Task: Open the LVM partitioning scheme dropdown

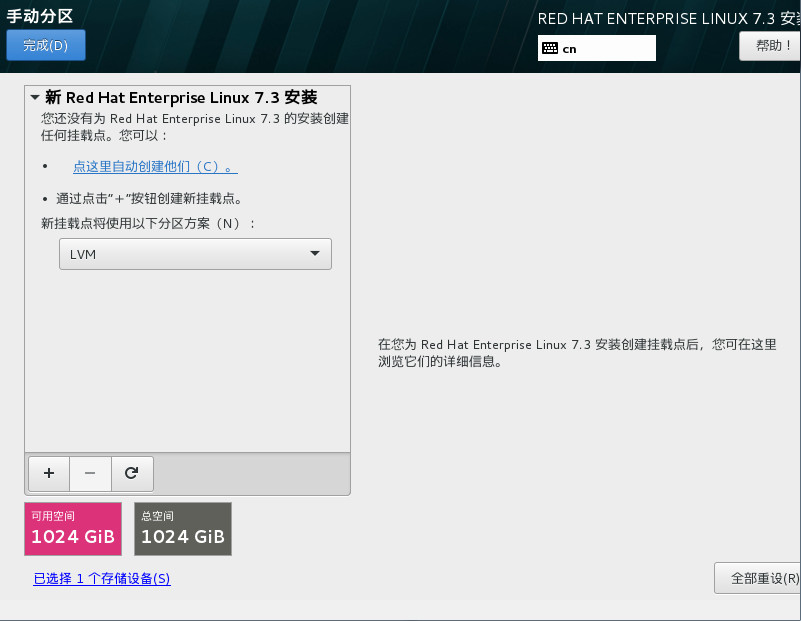Action: [195, 254]
